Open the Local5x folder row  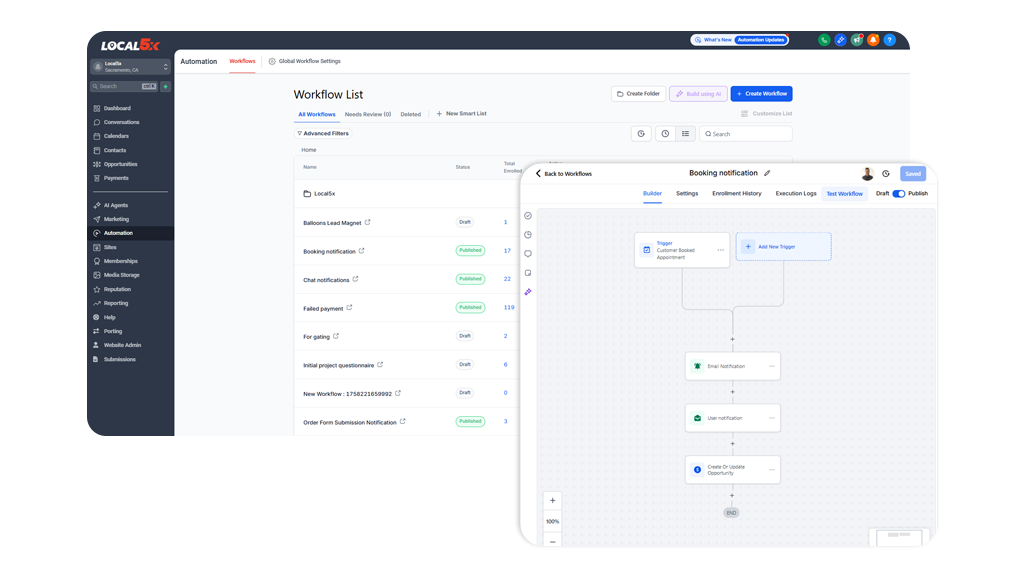tap(320, 194)
